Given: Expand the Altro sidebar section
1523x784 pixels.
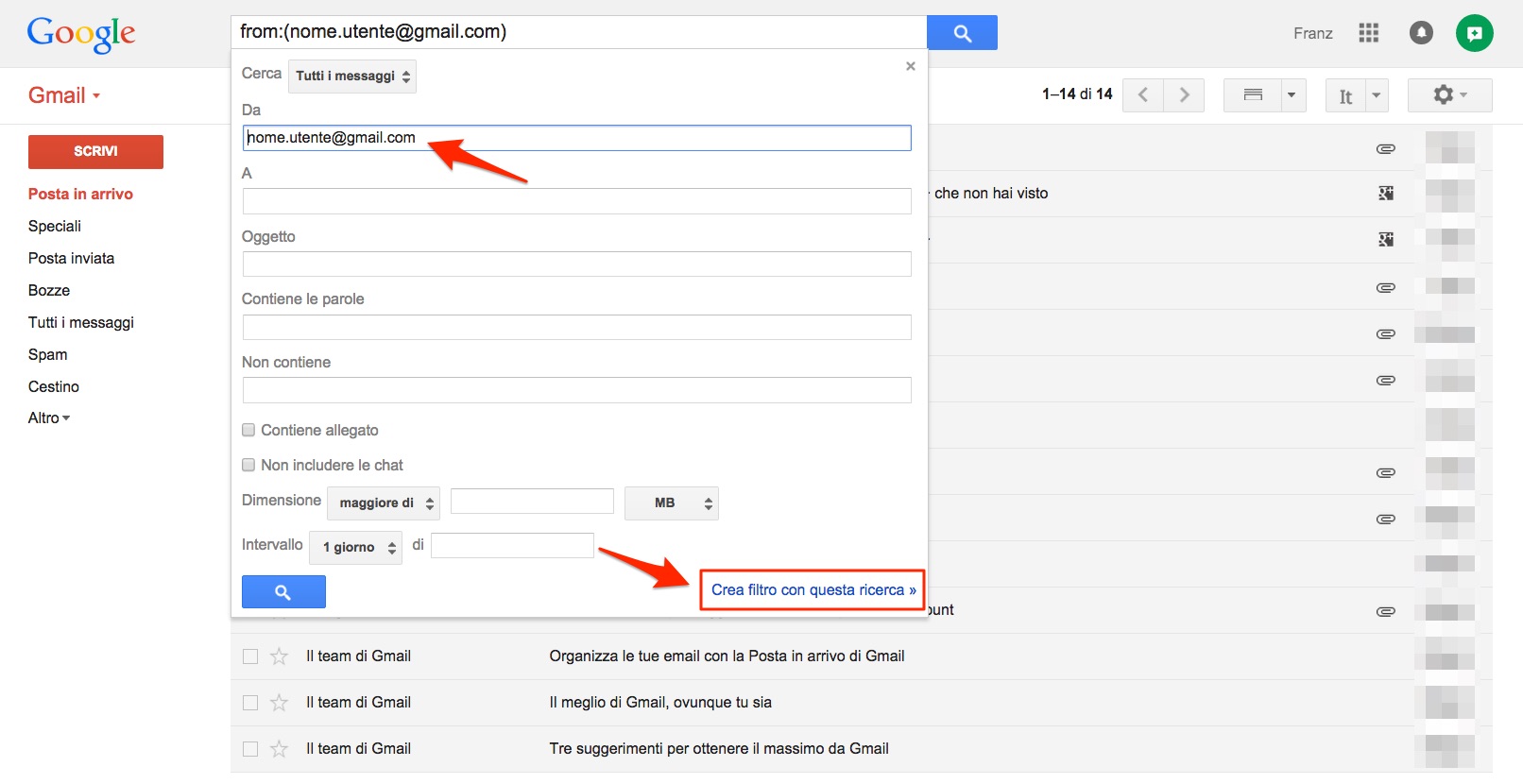Looking at the screenshot, I should click(x=49, y=418).
